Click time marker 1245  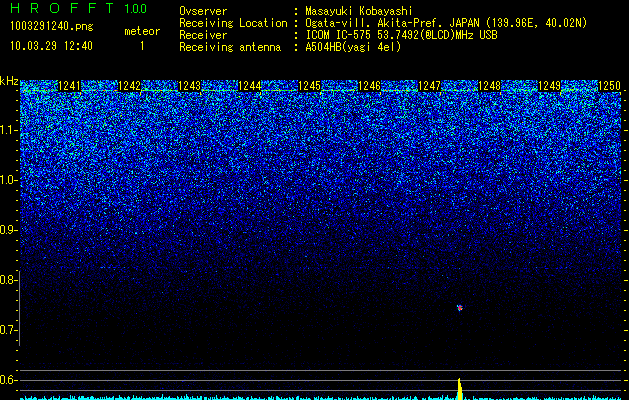[x=309, y=86]
